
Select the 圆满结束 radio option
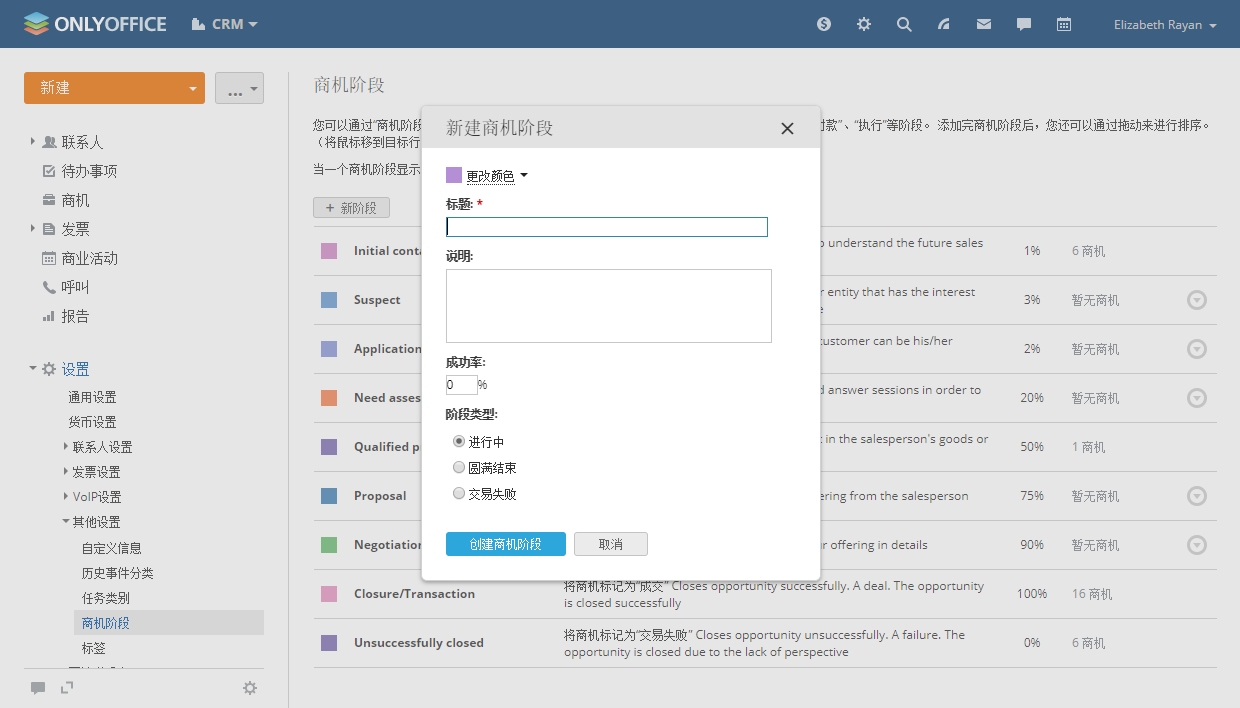coord(459,467)
